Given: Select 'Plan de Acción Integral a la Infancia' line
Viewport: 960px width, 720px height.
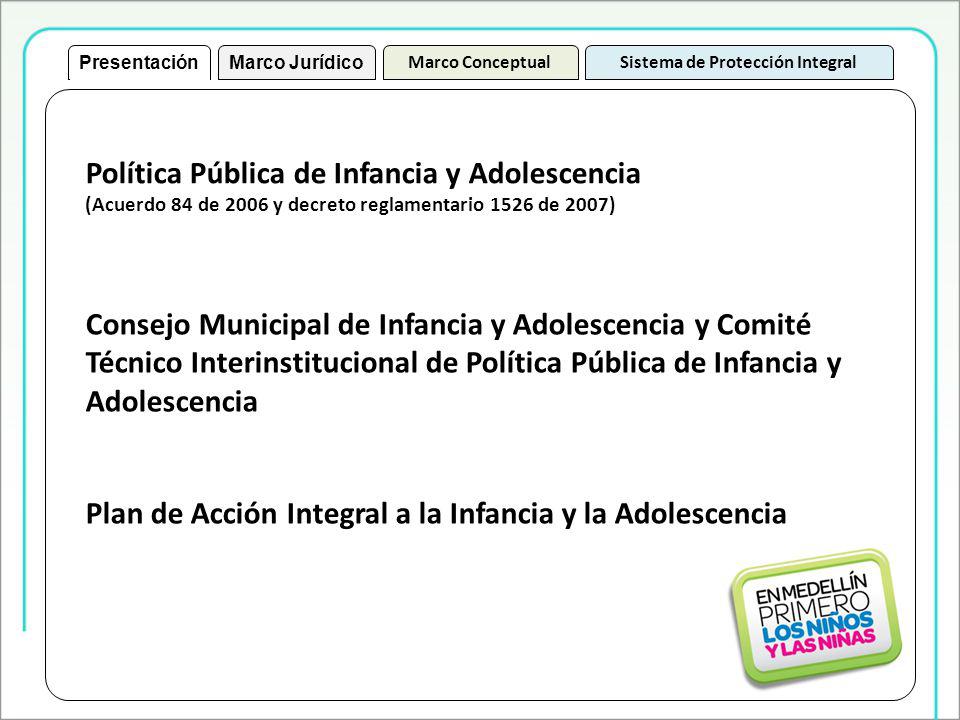Looking at the screenshot, I should 436,513.
